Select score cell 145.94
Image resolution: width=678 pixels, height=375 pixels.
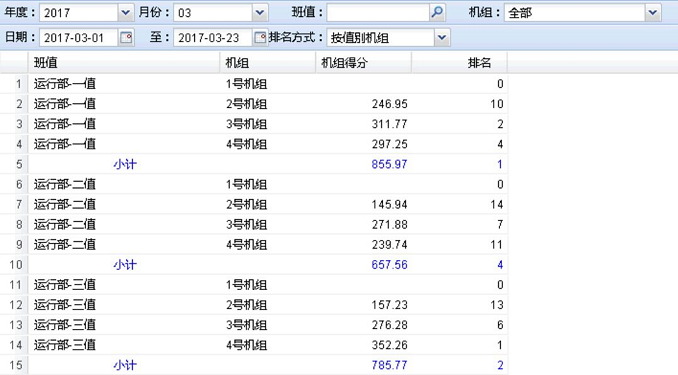pos(389,205)
